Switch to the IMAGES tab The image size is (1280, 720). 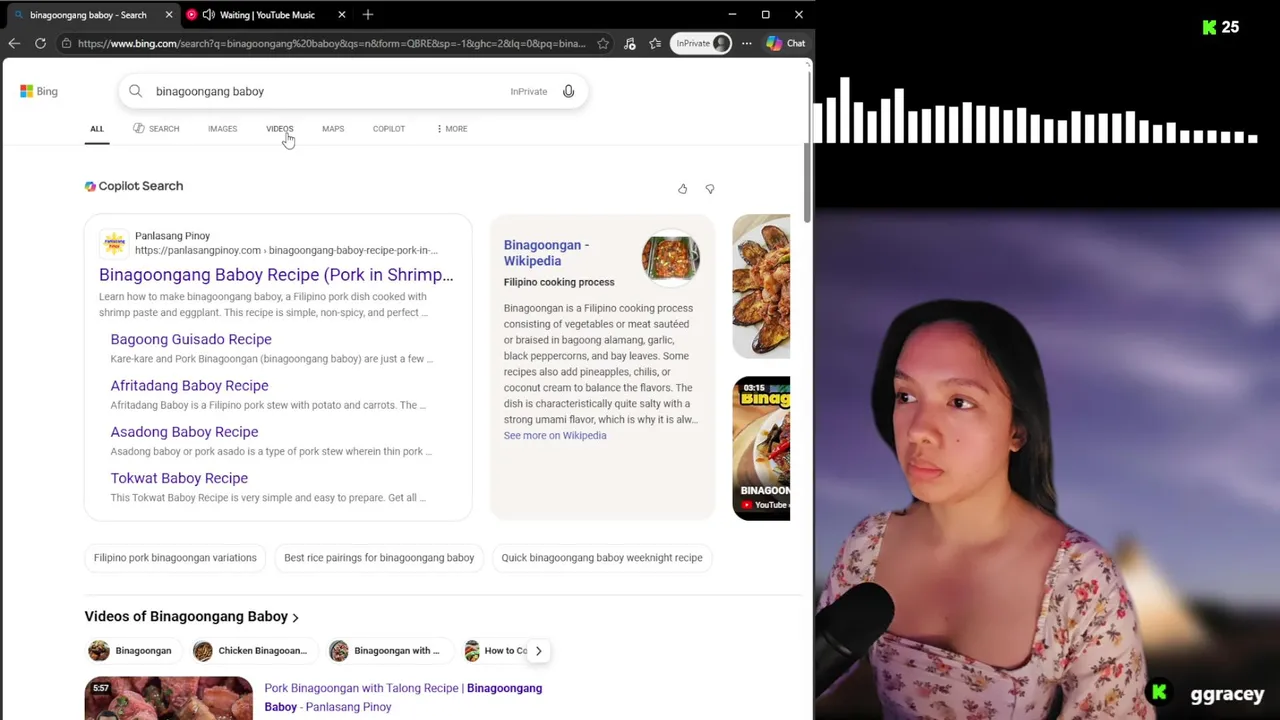tap(222, 129)
